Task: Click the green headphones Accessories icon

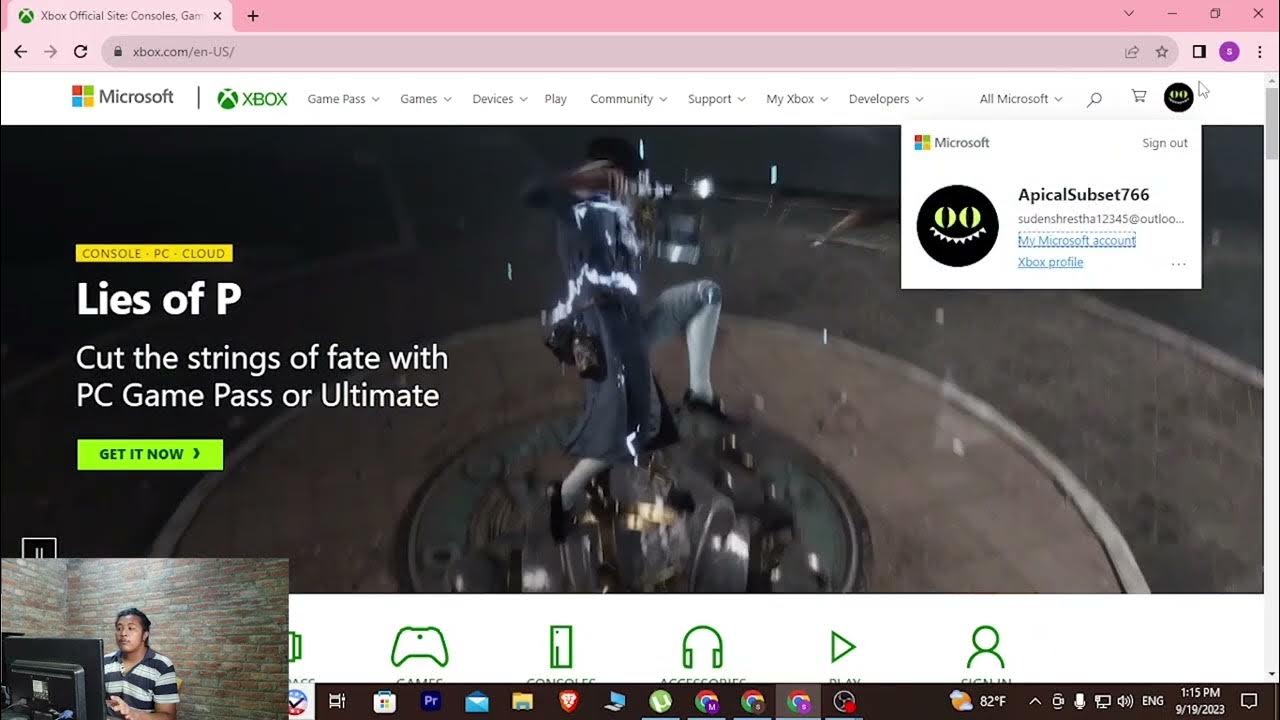Action: (x=702, y=647)
